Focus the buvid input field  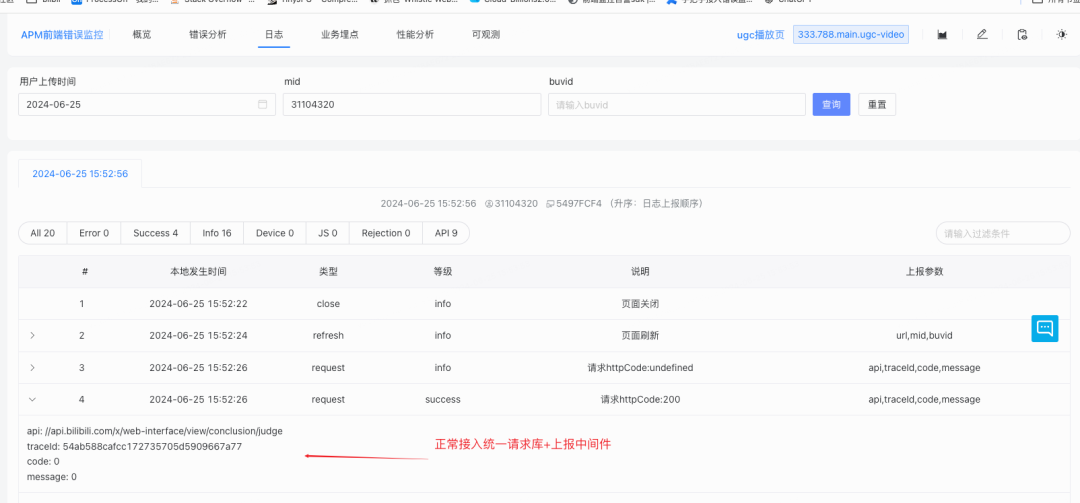point(677,105)
